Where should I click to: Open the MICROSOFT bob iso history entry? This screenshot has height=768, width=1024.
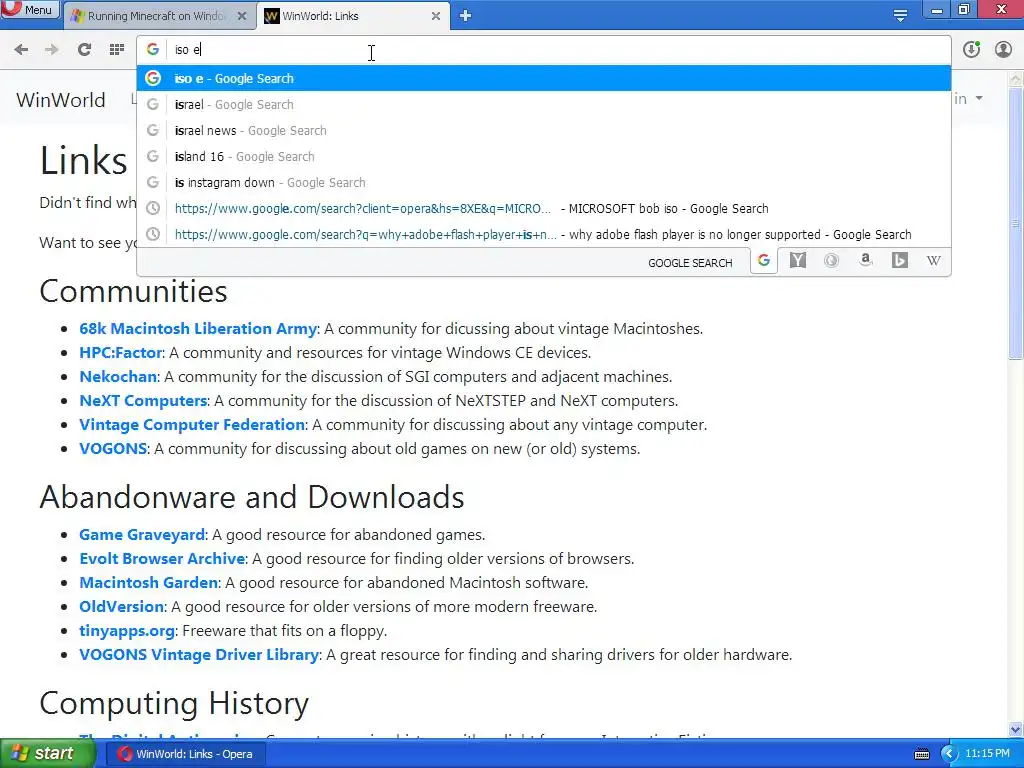pos(543,209)
